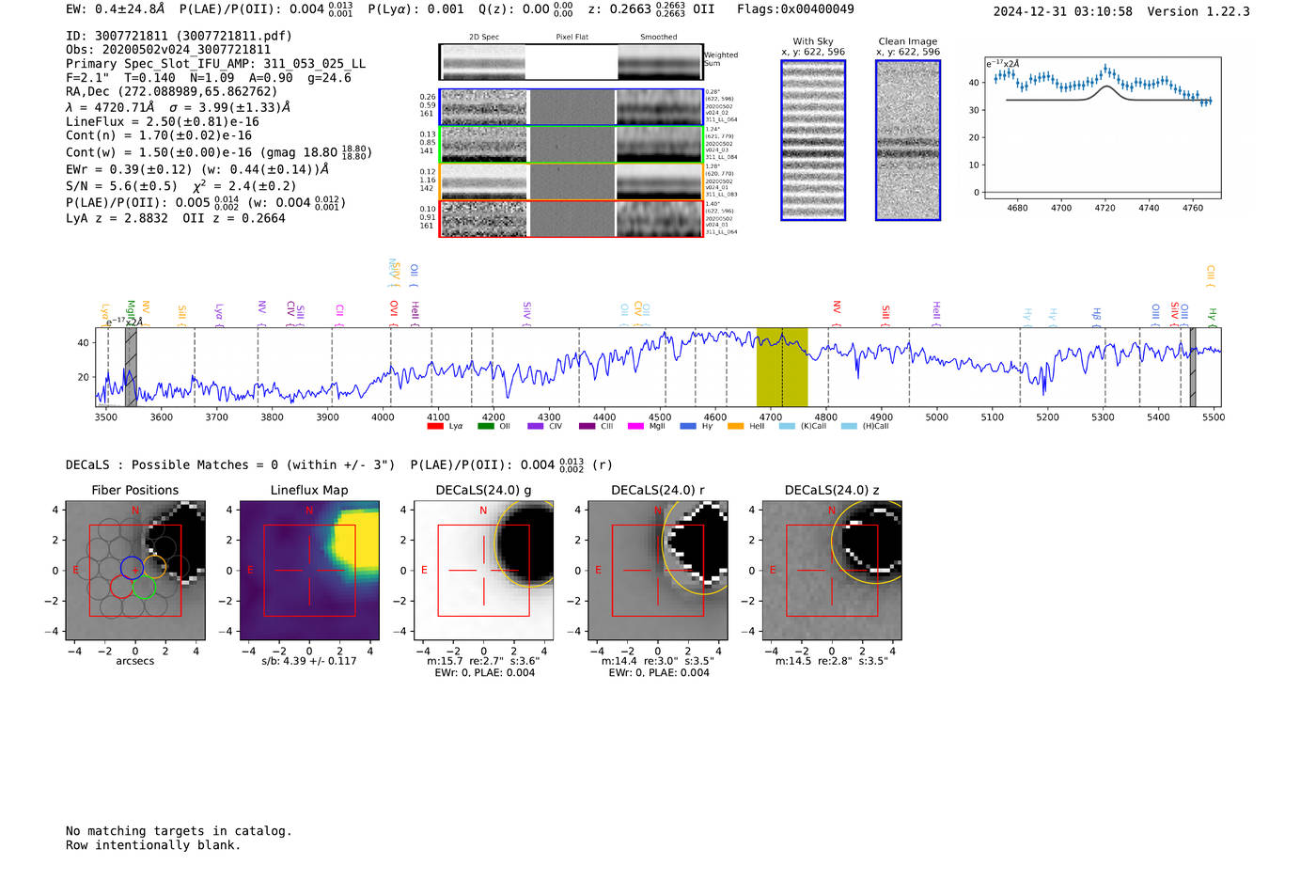Screen dimensions: 1316x896
Task: Open the Lineflux Map image
Action: click(x=309, y=571)
